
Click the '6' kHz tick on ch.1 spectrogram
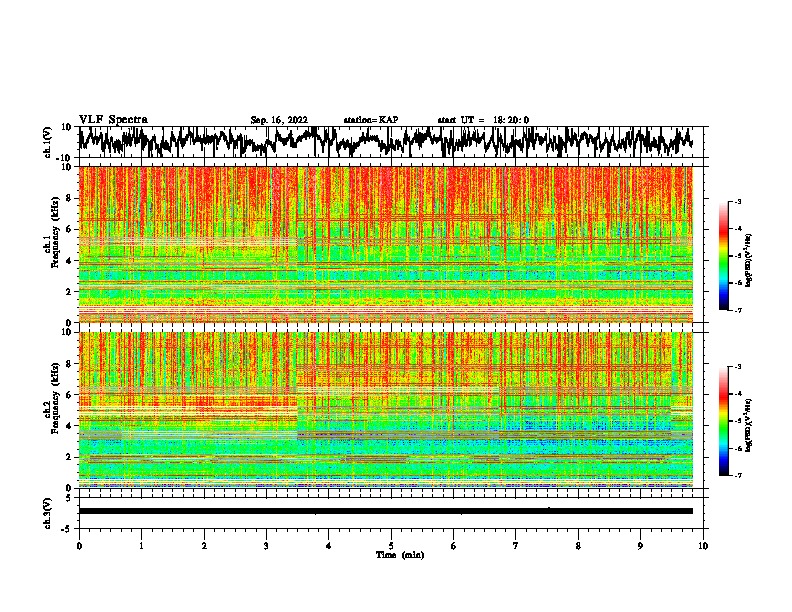(69, 229)
